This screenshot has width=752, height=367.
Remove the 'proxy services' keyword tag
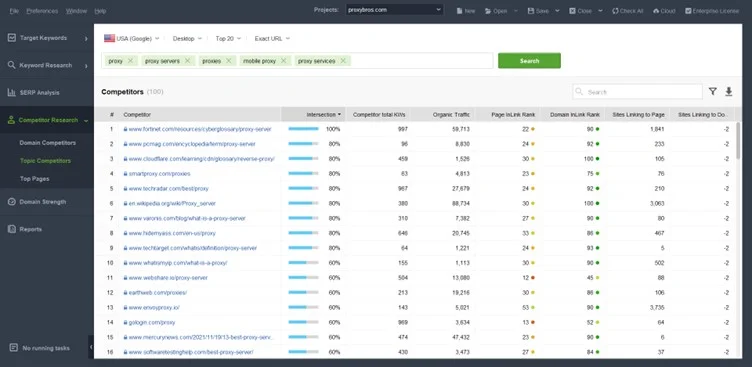[x=343, y=60]
